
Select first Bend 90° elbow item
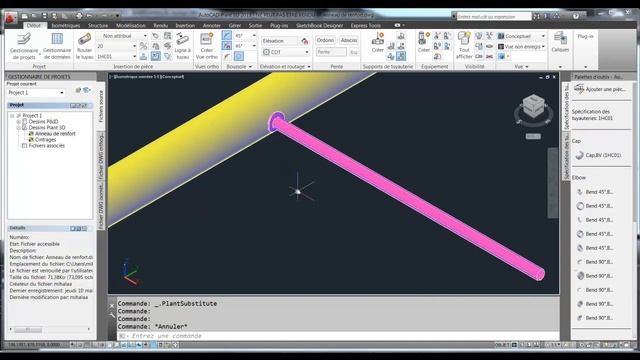[x=596, y=262]
